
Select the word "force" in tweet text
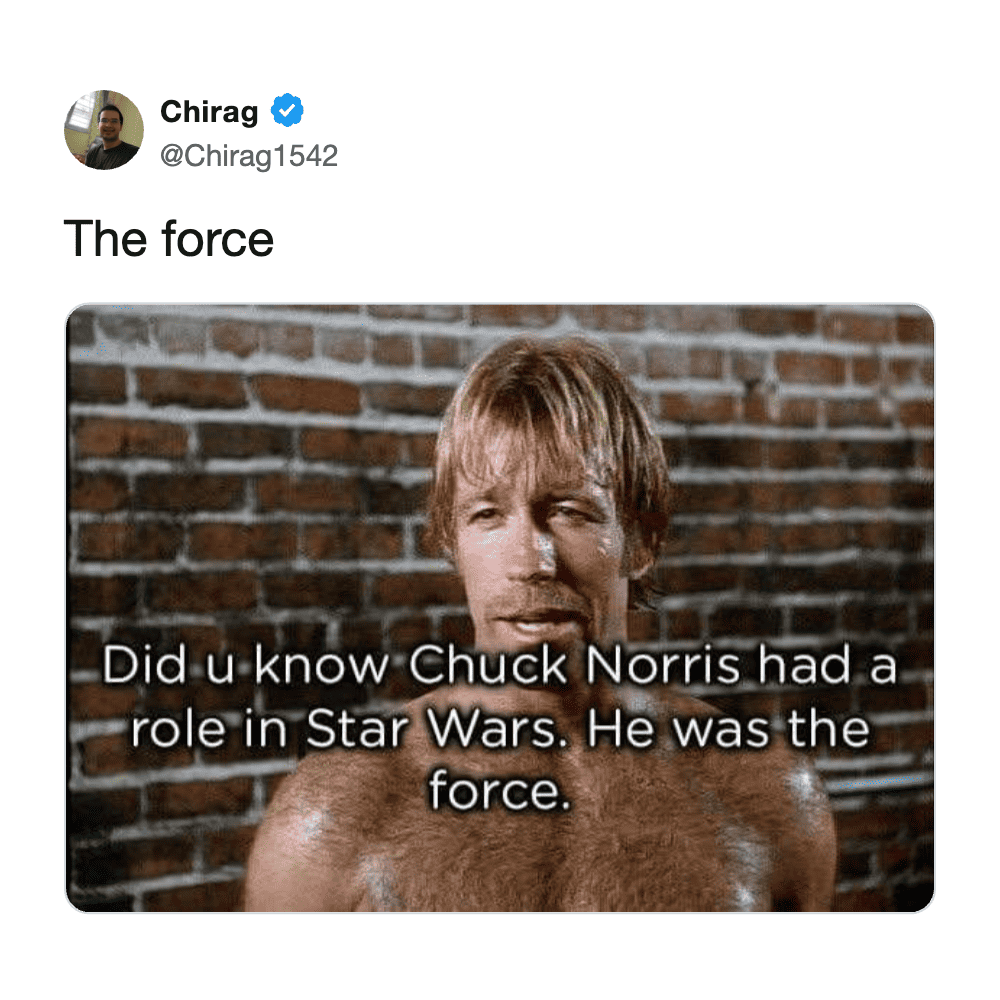point(217,239)
